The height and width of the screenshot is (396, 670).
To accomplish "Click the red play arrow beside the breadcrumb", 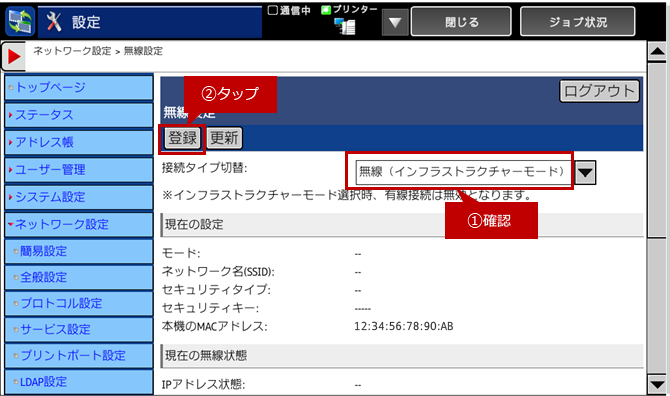I will pyautogui.click(x=14, y=56).
